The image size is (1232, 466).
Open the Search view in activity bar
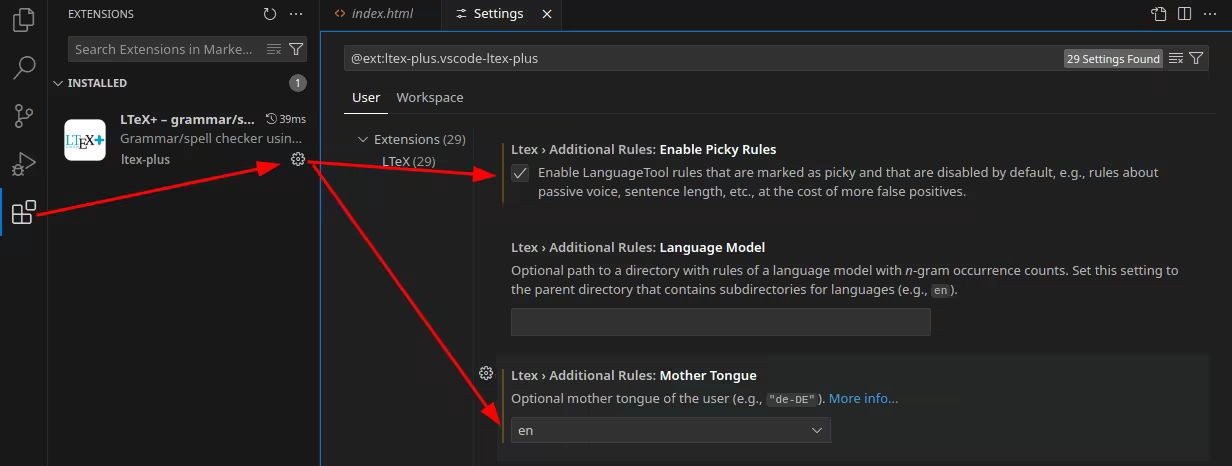point(23,67)
